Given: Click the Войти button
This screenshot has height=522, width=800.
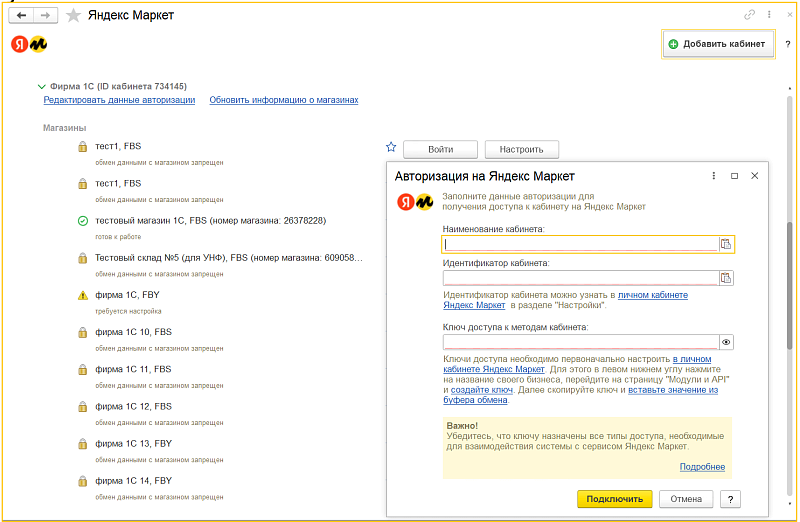Looking at the screenshot, I should 440,150.
